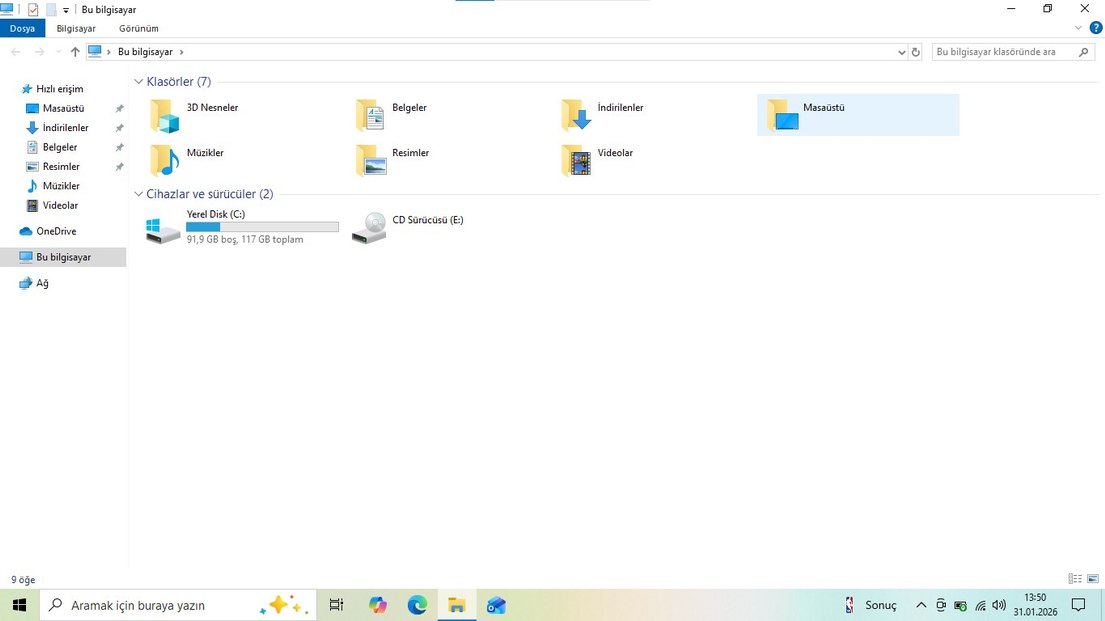The image size is (1105, 621).
Task: Collapse the Cihazlar ve sürücüler section
Action: click(x=138, y=194)
